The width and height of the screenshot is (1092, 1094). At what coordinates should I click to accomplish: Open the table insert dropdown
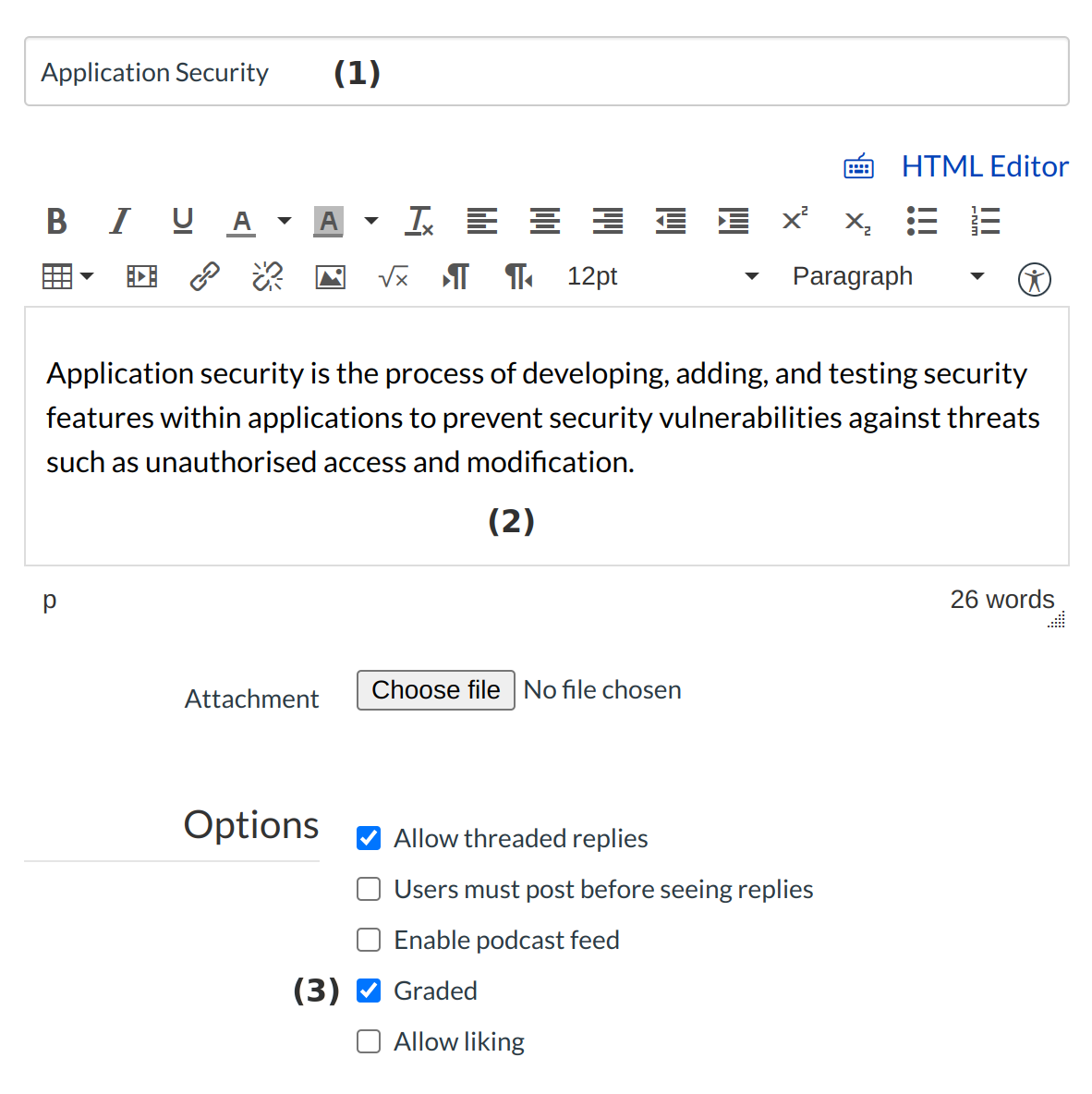coord(68,276)
